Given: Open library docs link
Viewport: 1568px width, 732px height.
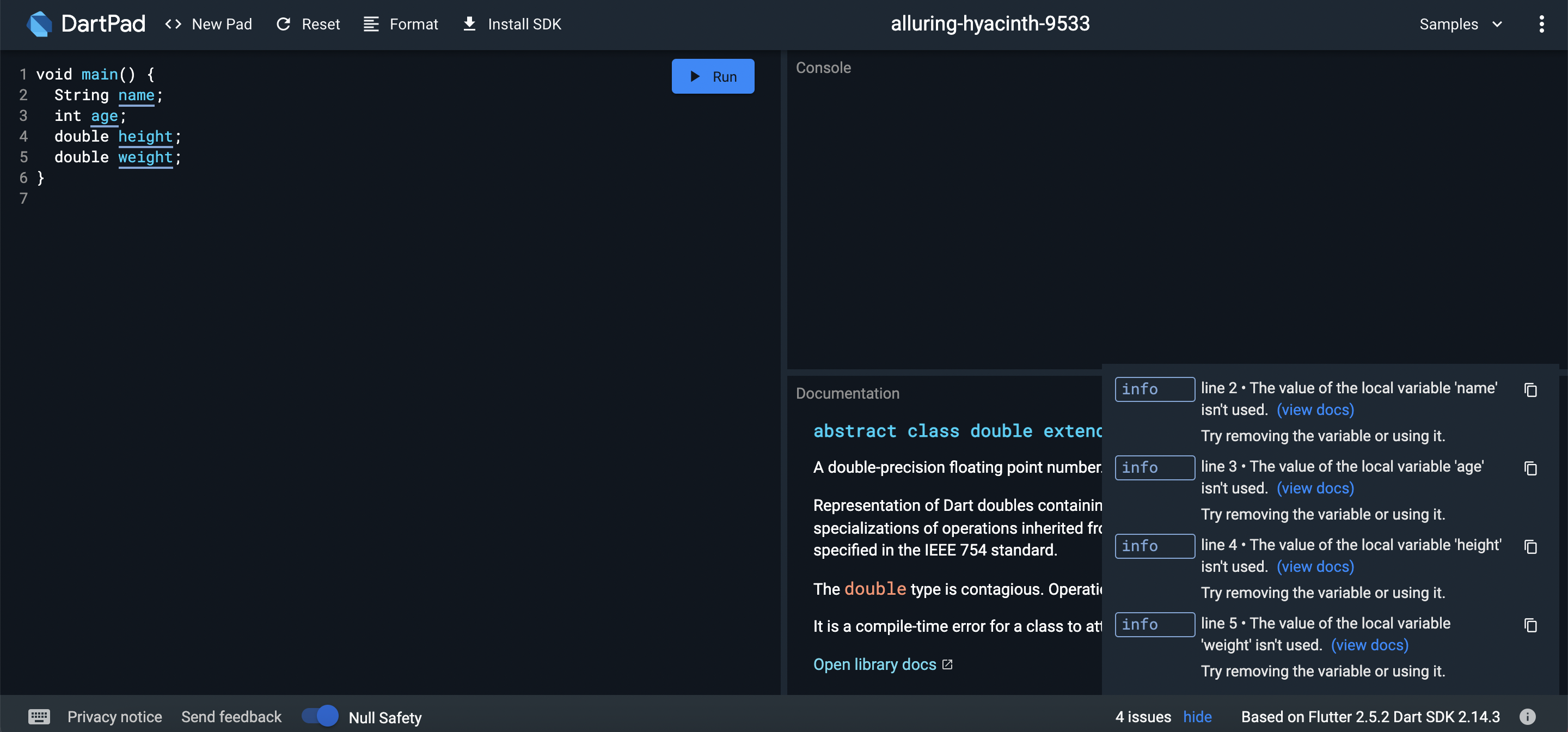Looking at the screenshot, I should 875,664.
